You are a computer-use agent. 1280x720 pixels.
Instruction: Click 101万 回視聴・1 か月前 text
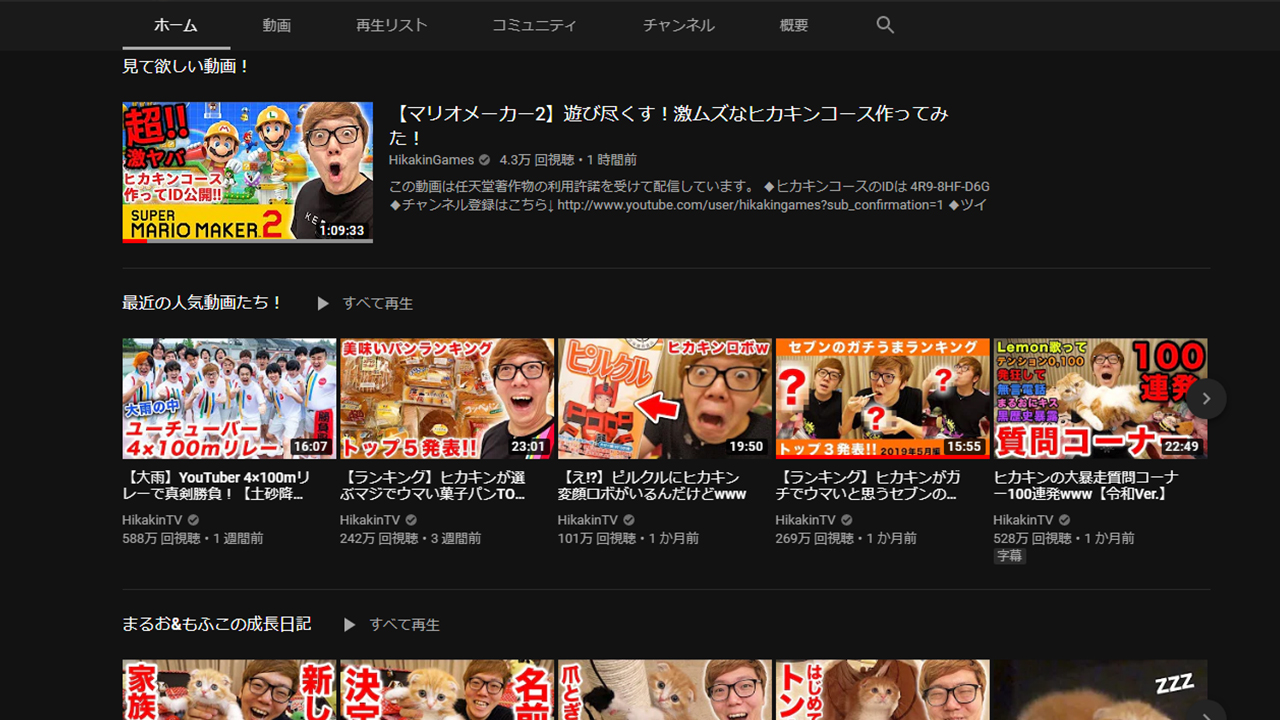click(x=628, y=538)
